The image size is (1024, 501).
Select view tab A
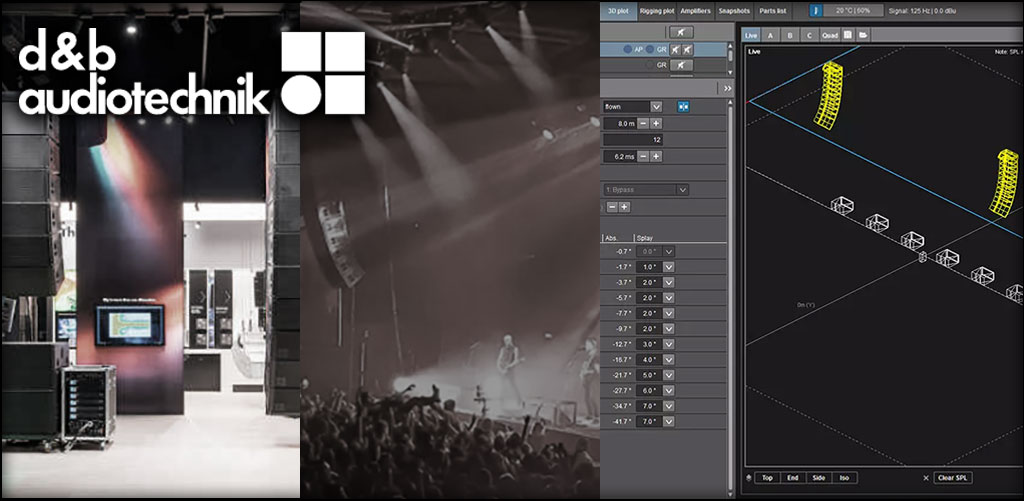[x=771, y=35]
